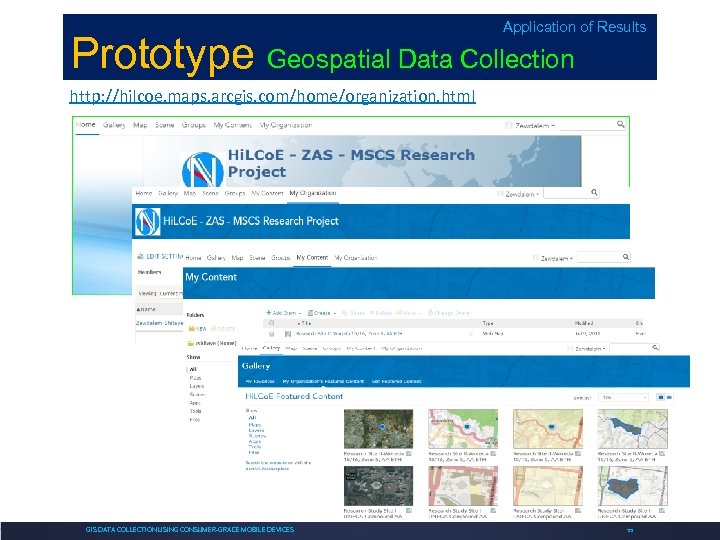
Task: Open My Organization in the topmost Home page navigation
Action: tap(286, 125)
